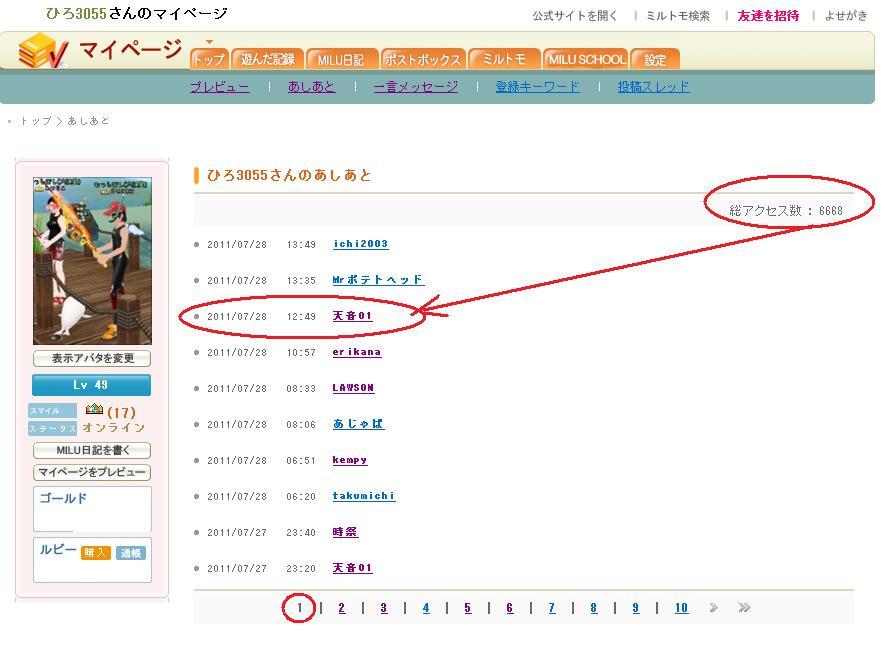Switch to the MILU日記 tab
885x656 pixels.
[x=341, y=60]
